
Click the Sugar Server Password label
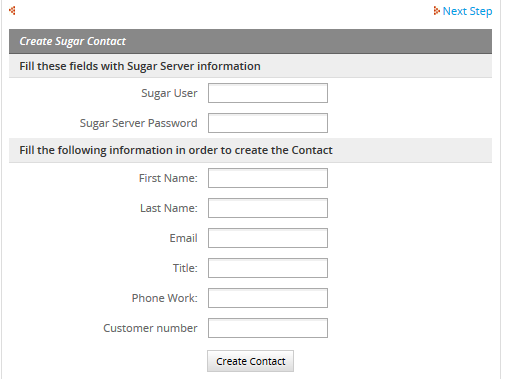pyautogui.click(x=139, y=123)
